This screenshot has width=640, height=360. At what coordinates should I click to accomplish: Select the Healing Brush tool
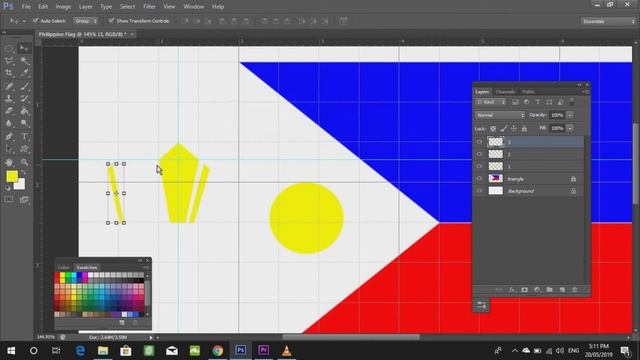pyautogui.click(x=9, y=86)
